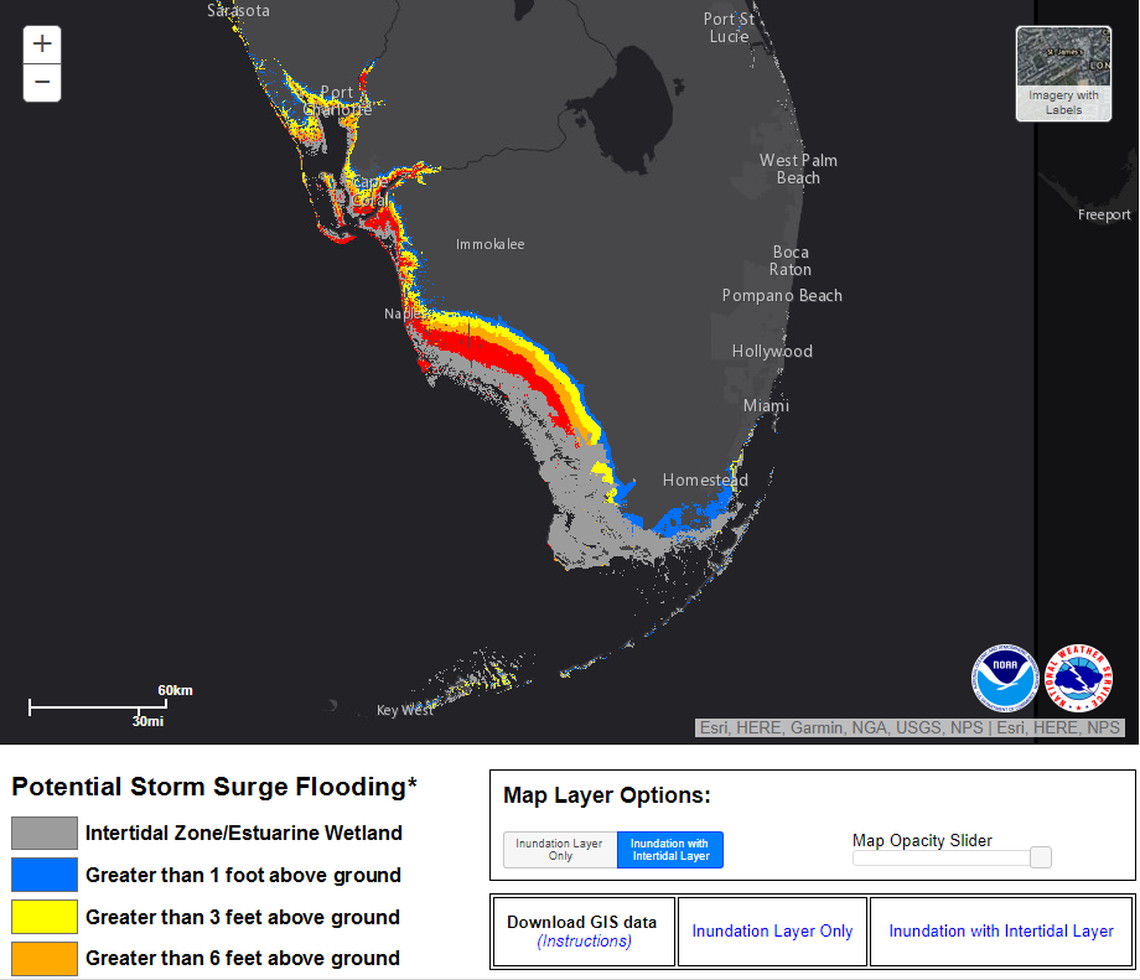Viewport: 1140px width, 980px height.
Task: Click the Naples location on map
Action: point(405,314)
